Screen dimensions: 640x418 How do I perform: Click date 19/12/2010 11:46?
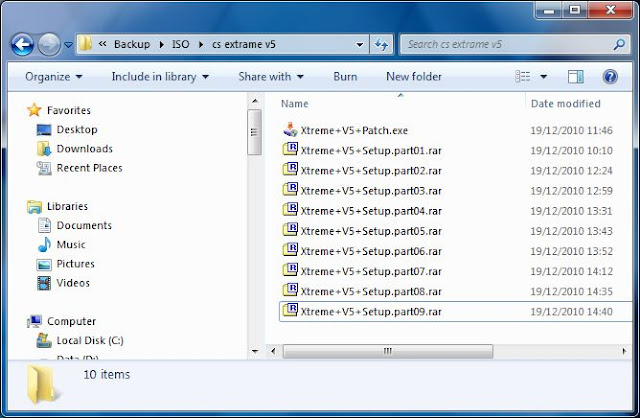571,131
